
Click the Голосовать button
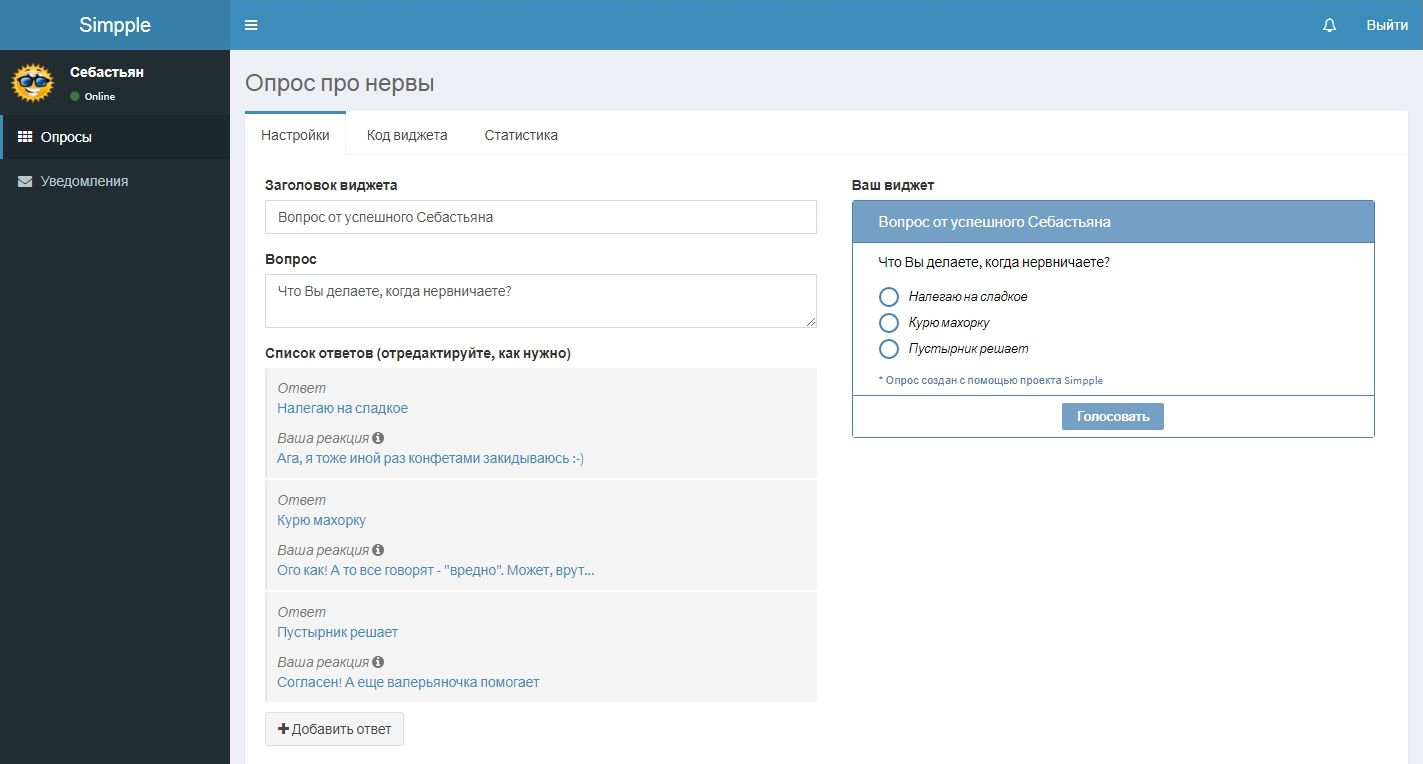click(1113, 416)
